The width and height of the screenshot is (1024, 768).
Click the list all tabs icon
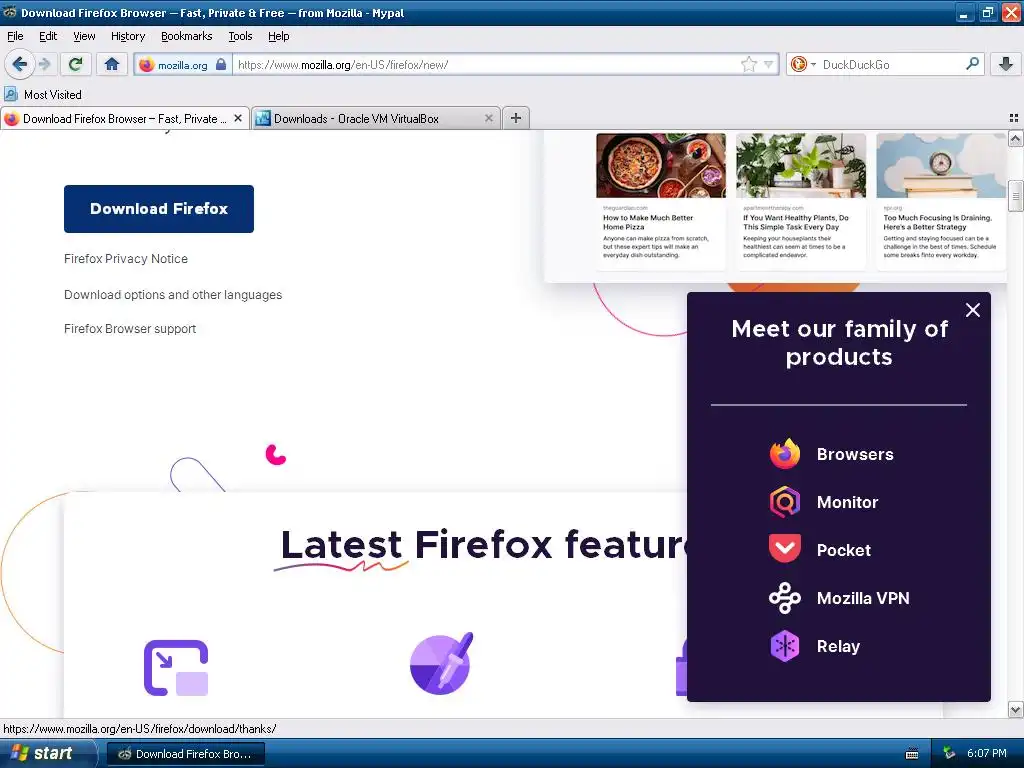pos(1014,118)
